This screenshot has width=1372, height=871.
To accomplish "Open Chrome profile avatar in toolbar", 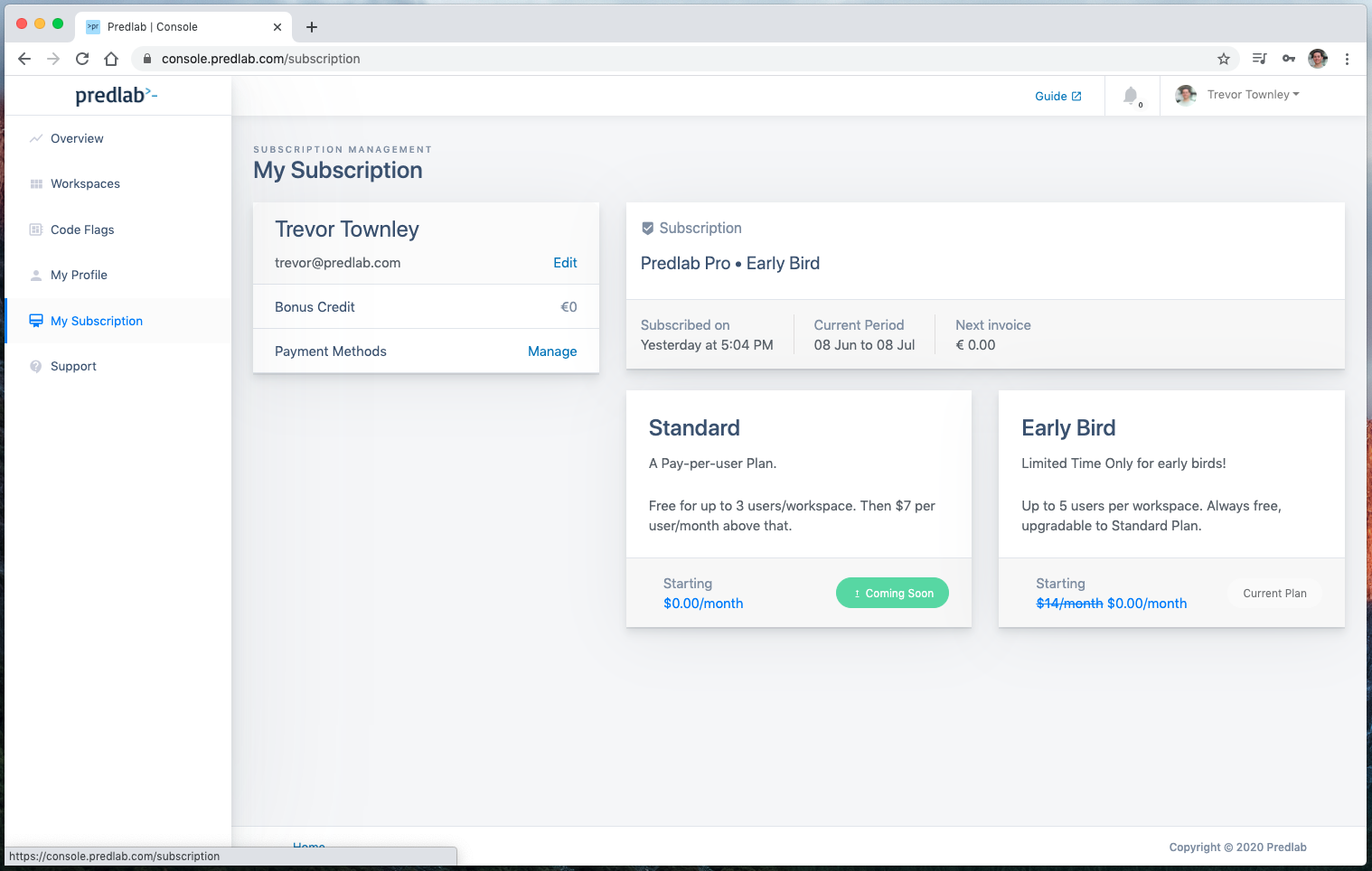I will [x=1318, y=59].
